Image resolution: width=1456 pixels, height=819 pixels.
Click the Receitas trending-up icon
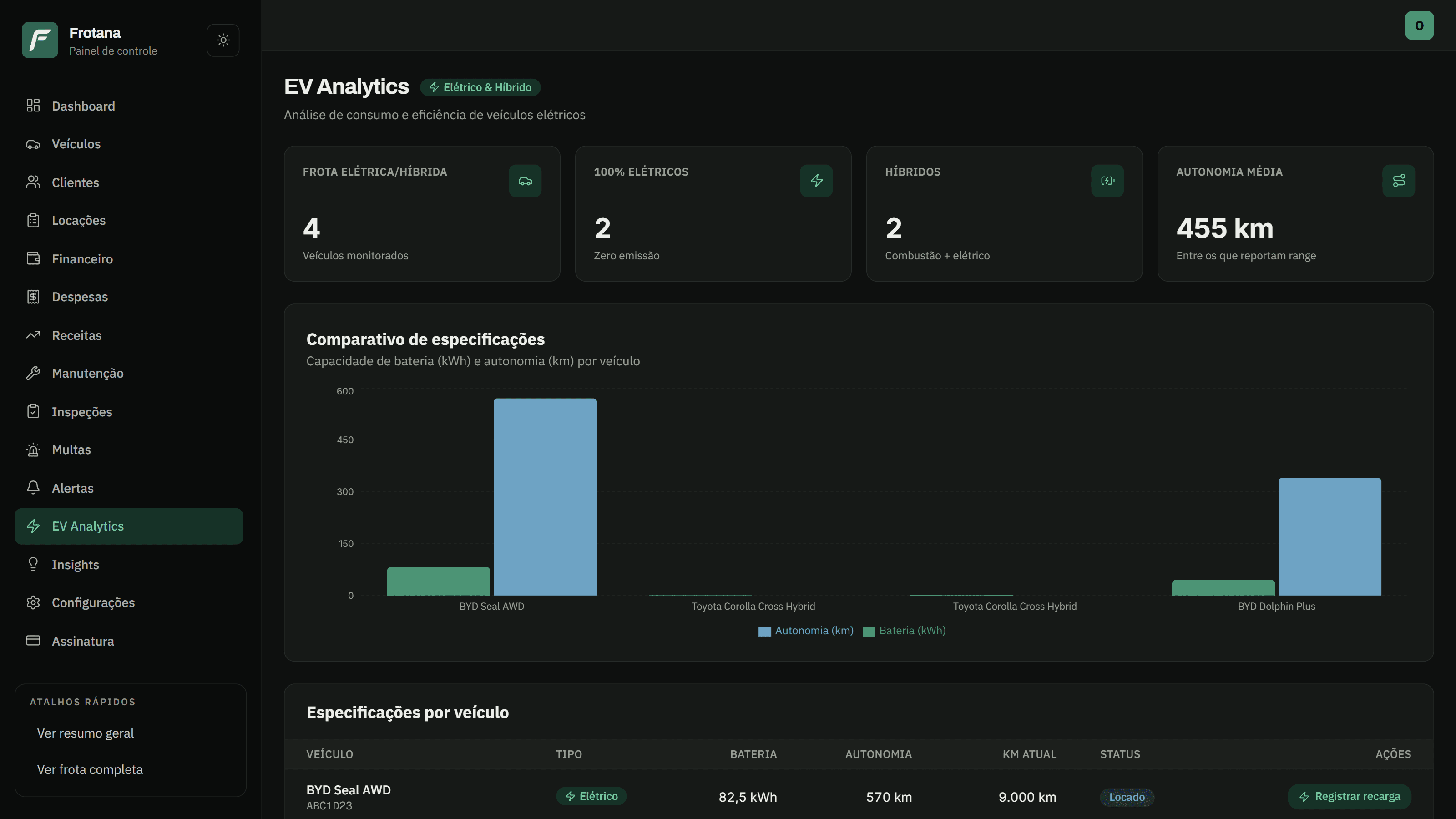click(33, 335)
